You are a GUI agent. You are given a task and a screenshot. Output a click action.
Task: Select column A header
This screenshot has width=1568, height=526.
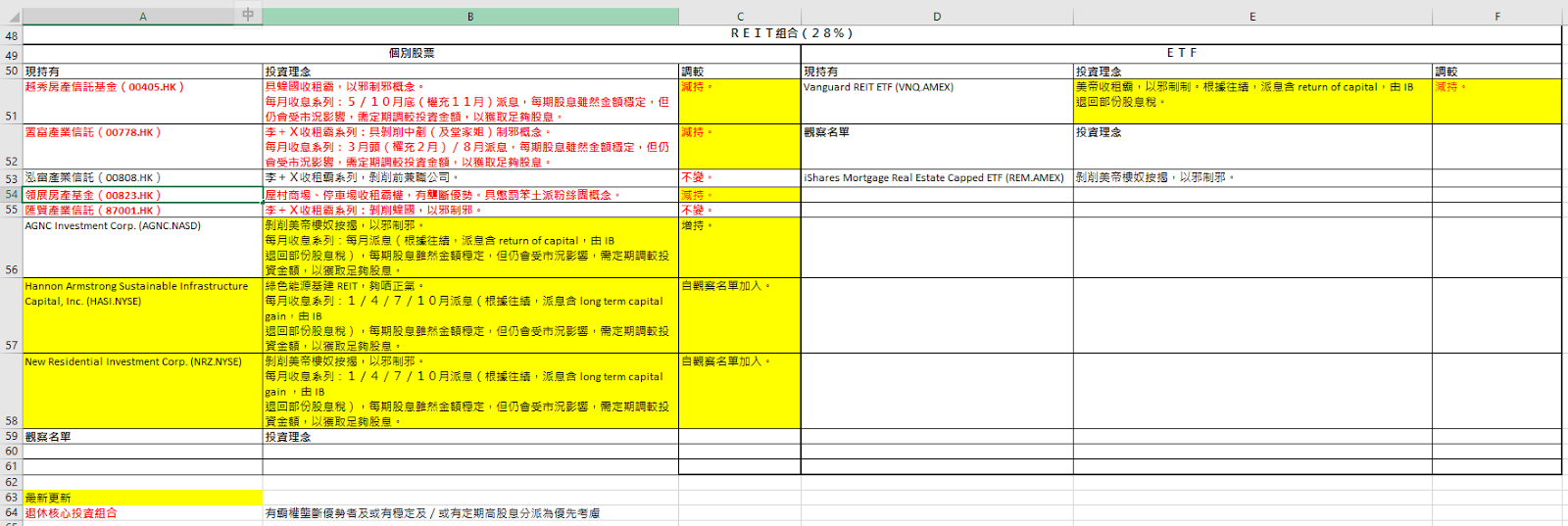(x=142, y=17)
